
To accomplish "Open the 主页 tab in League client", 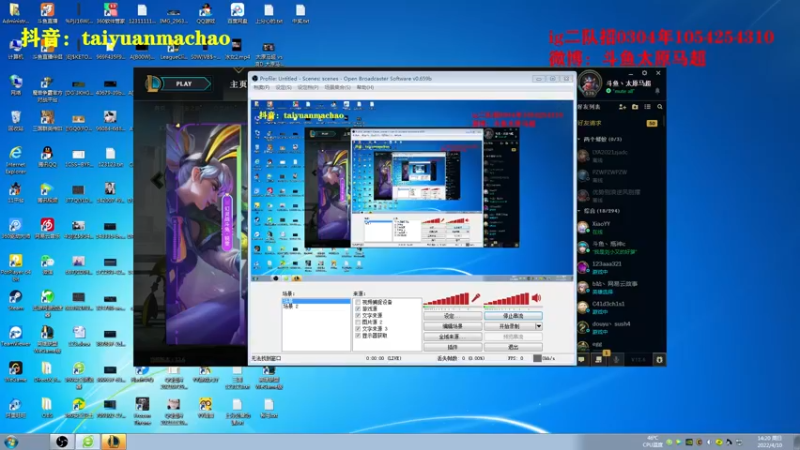I will (238, 84).
